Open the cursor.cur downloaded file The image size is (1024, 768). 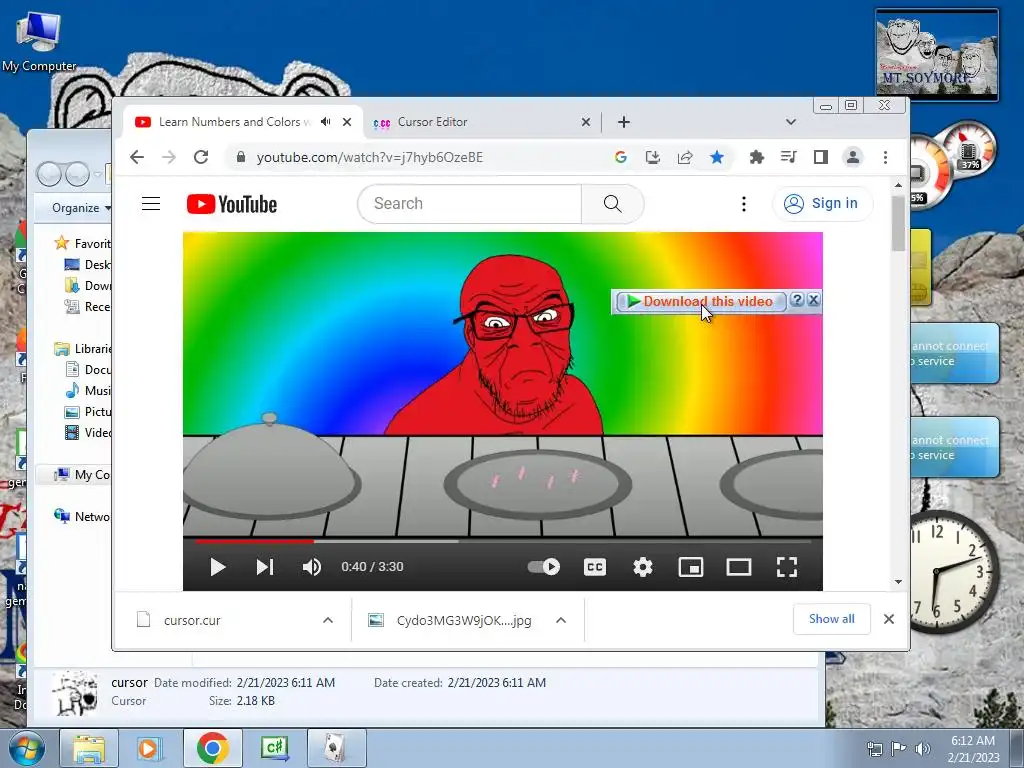[x=192, y=620]
